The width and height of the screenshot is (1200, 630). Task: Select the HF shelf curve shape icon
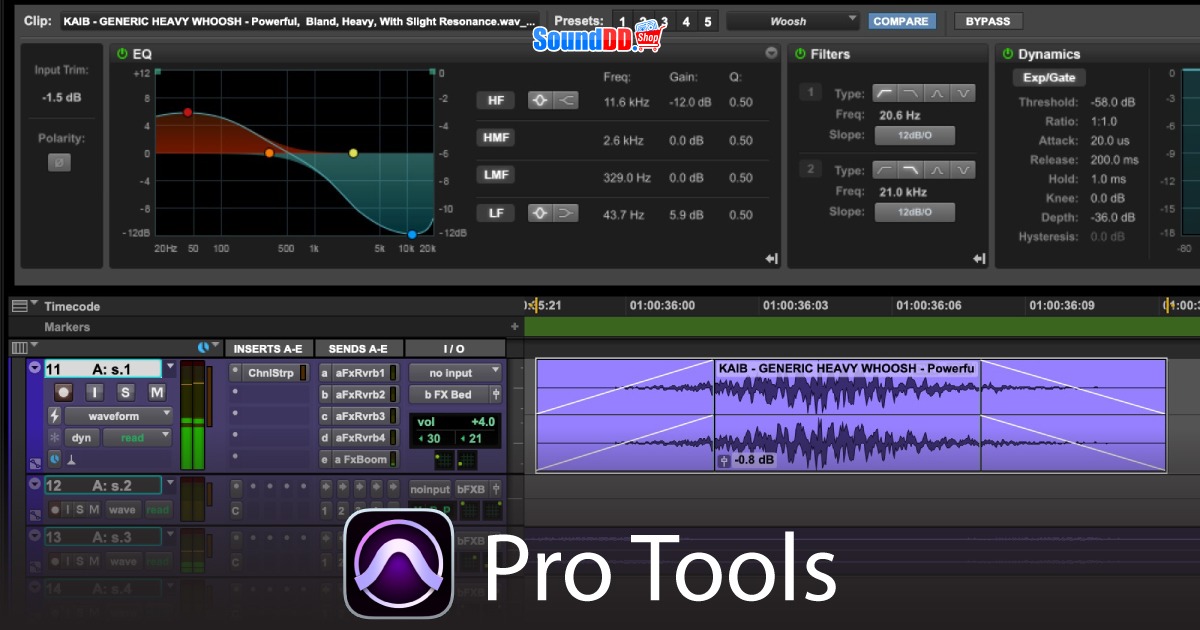[566, 100]
